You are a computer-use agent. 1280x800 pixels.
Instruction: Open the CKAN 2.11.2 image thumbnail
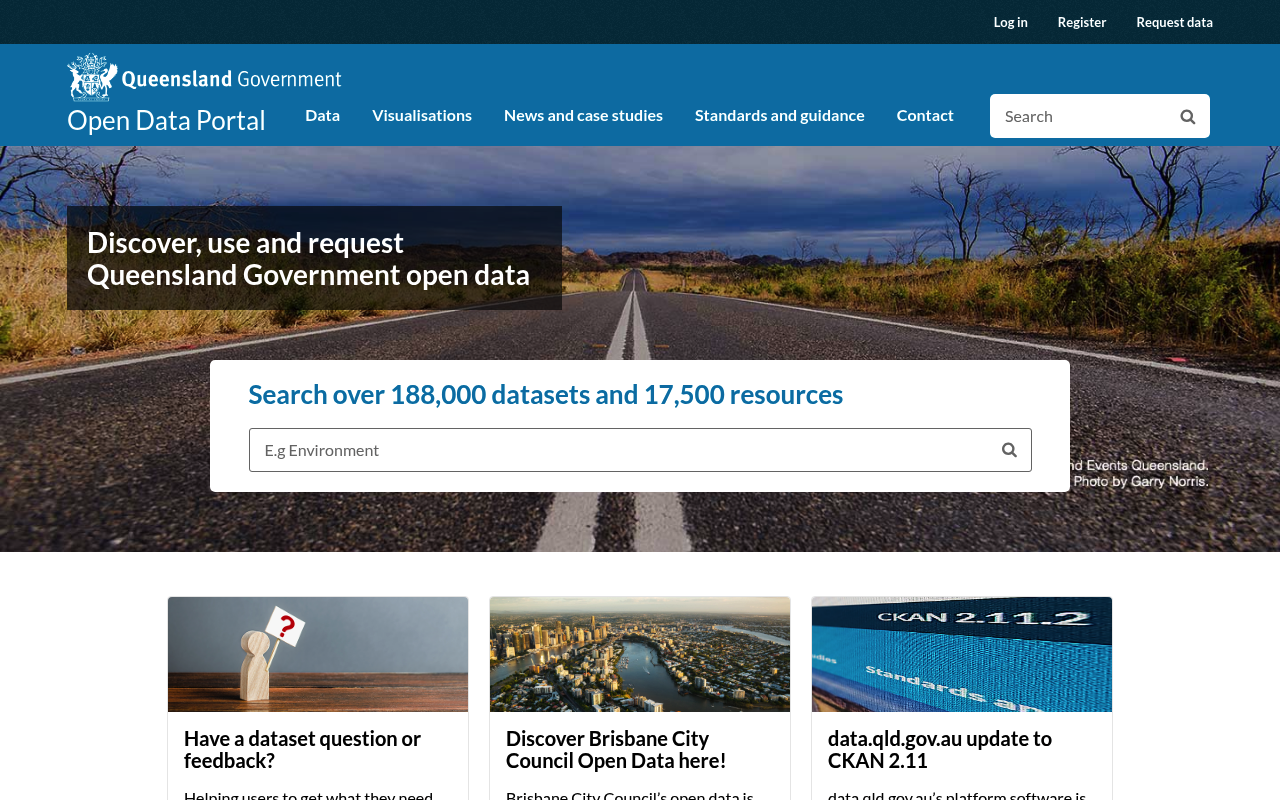click(x=962, y=654)
